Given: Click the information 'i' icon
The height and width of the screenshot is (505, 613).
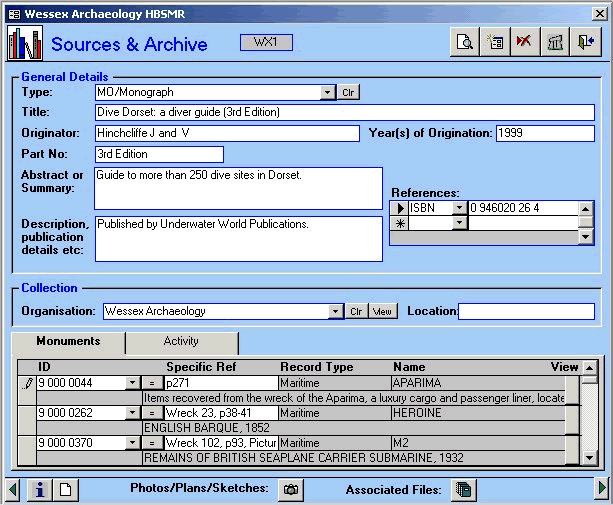Looking at the screenshot, I should (38, 489).
